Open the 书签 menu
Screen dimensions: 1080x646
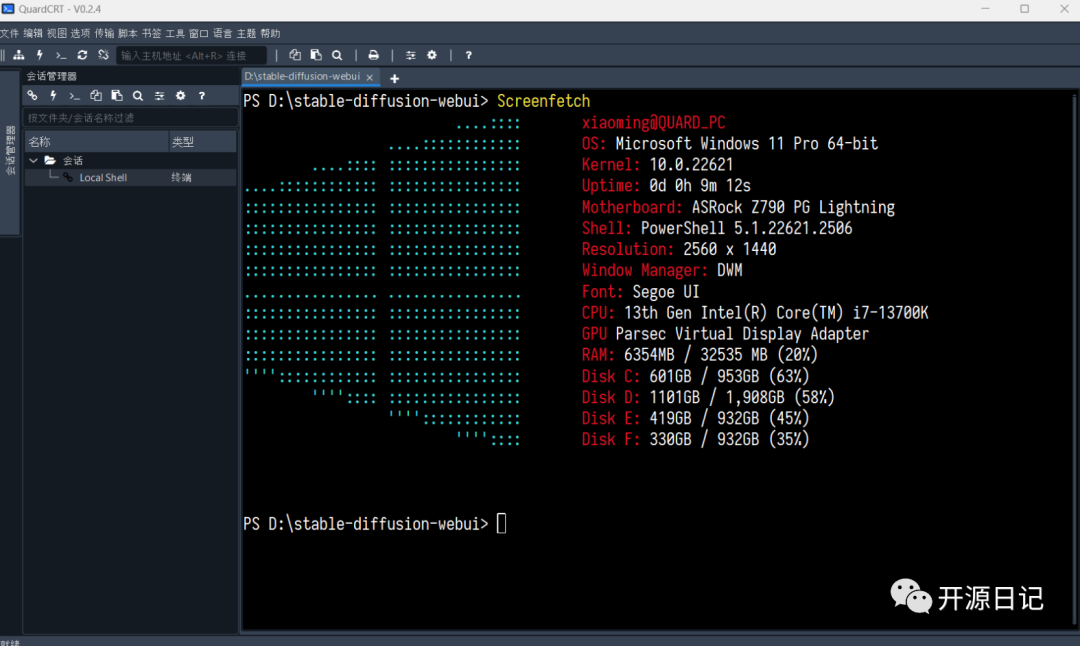[x=152, y=33]
